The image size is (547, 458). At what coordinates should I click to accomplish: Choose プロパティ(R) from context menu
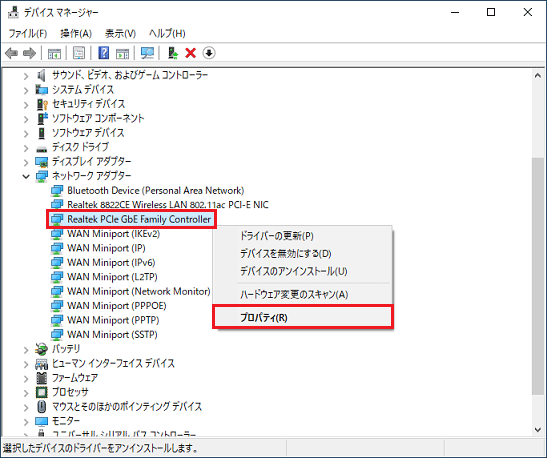click(303, 317)
